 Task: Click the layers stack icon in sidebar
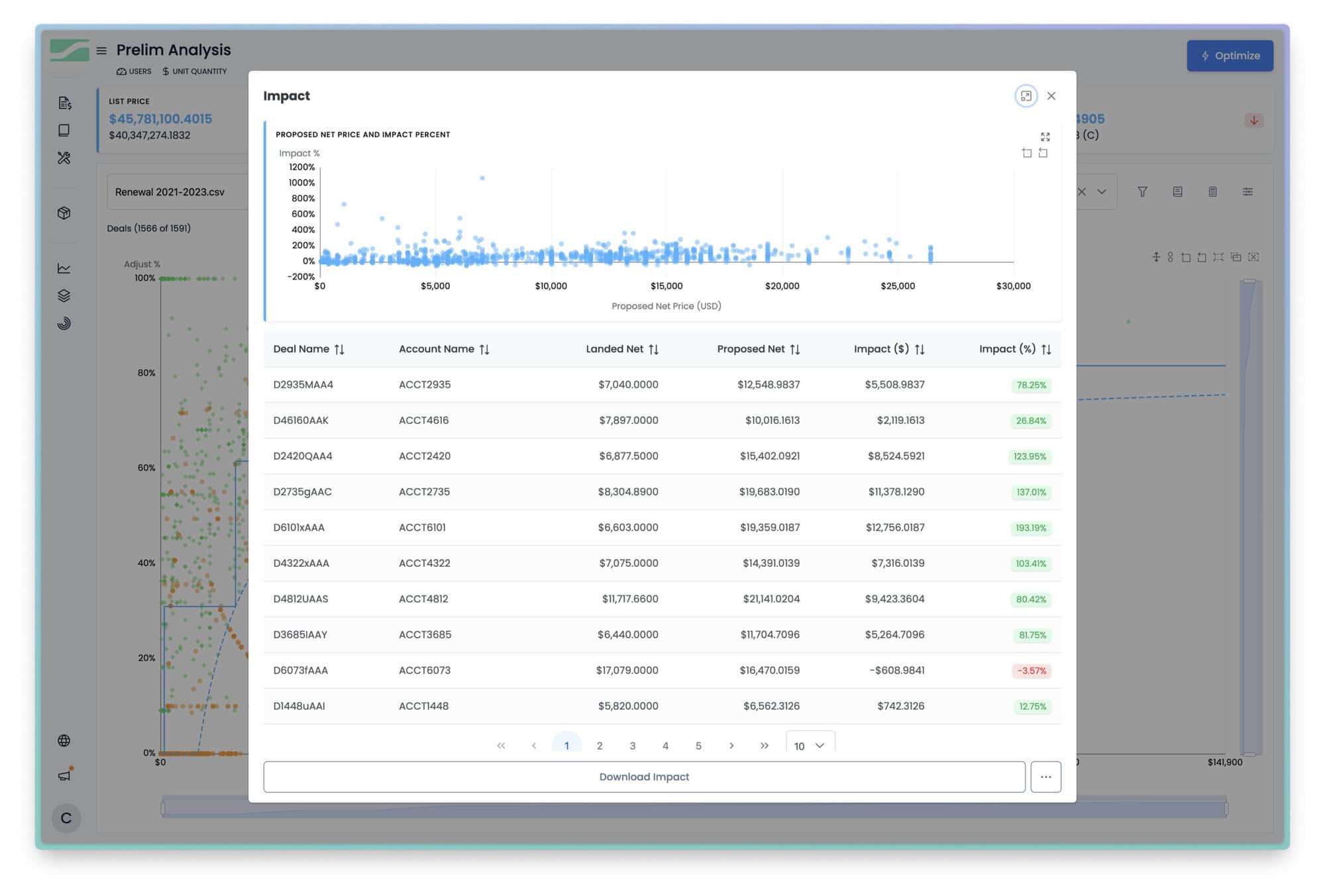[64, 296]
